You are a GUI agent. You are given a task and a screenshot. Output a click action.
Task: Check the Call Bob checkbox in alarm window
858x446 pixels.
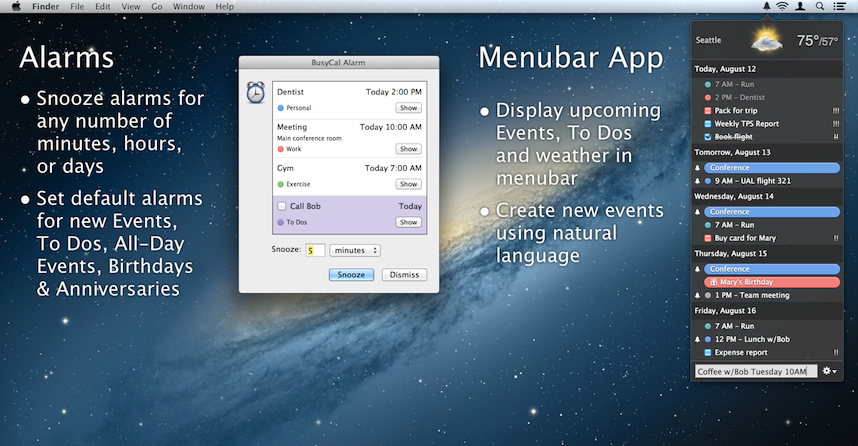point(282,206)
